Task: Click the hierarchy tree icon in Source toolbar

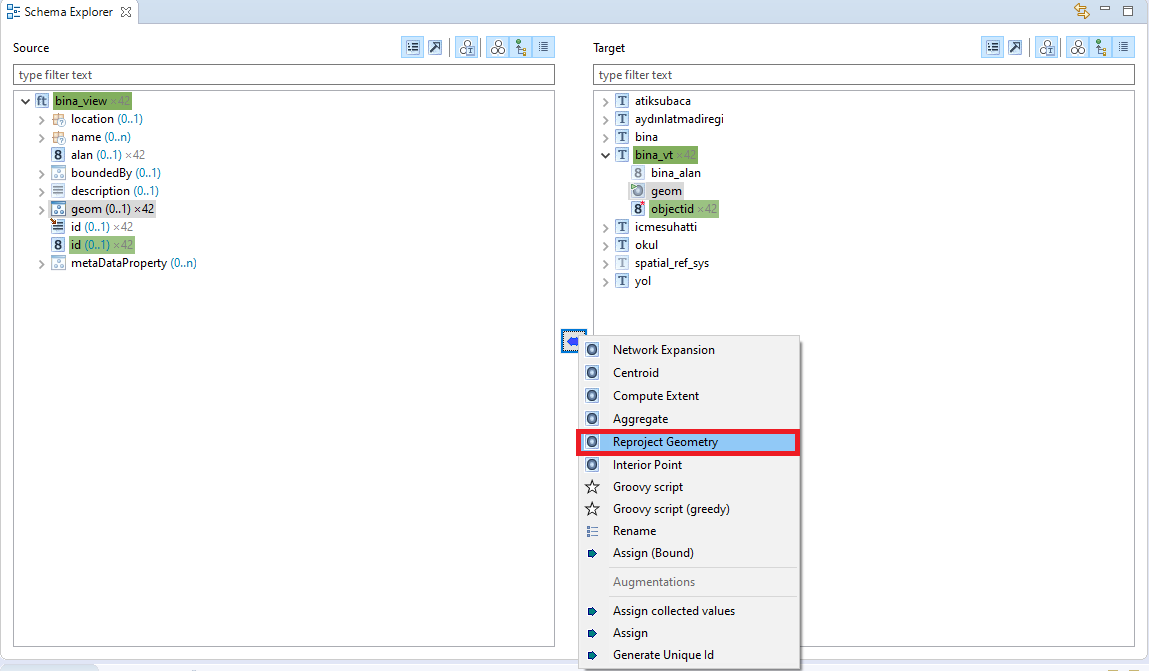Action: tap(521, 48)
